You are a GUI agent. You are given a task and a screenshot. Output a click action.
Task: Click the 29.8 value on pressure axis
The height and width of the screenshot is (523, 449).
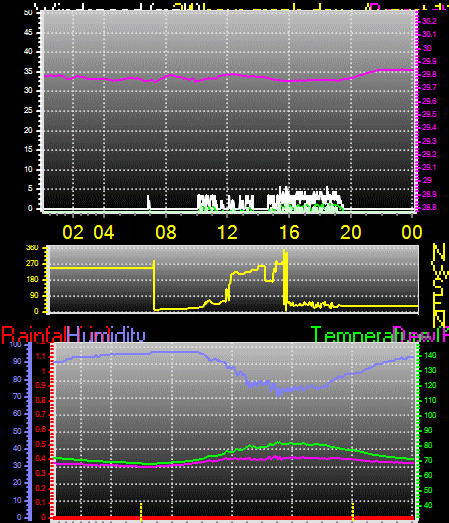(429, 74)
